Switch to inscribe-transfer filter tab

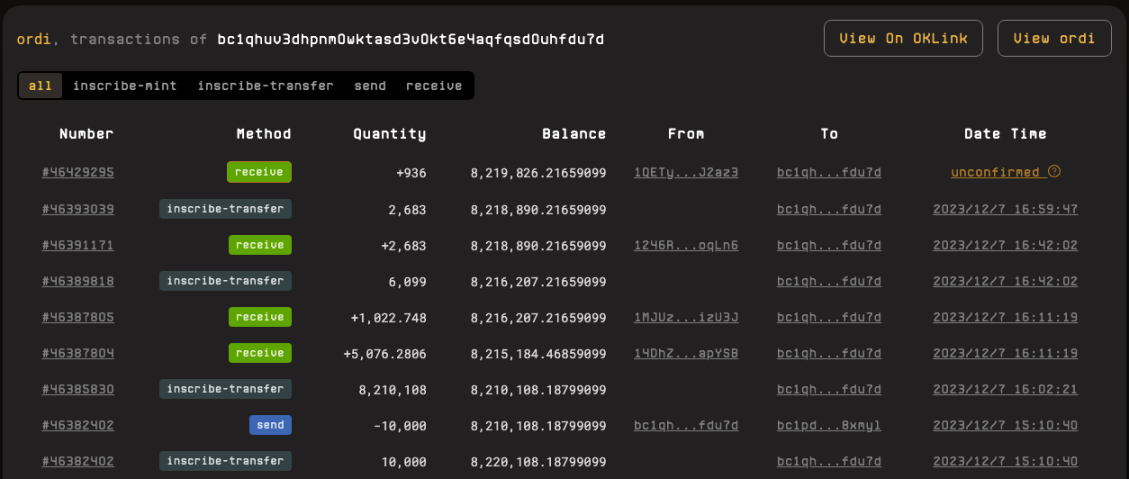(x=265, y=86)
